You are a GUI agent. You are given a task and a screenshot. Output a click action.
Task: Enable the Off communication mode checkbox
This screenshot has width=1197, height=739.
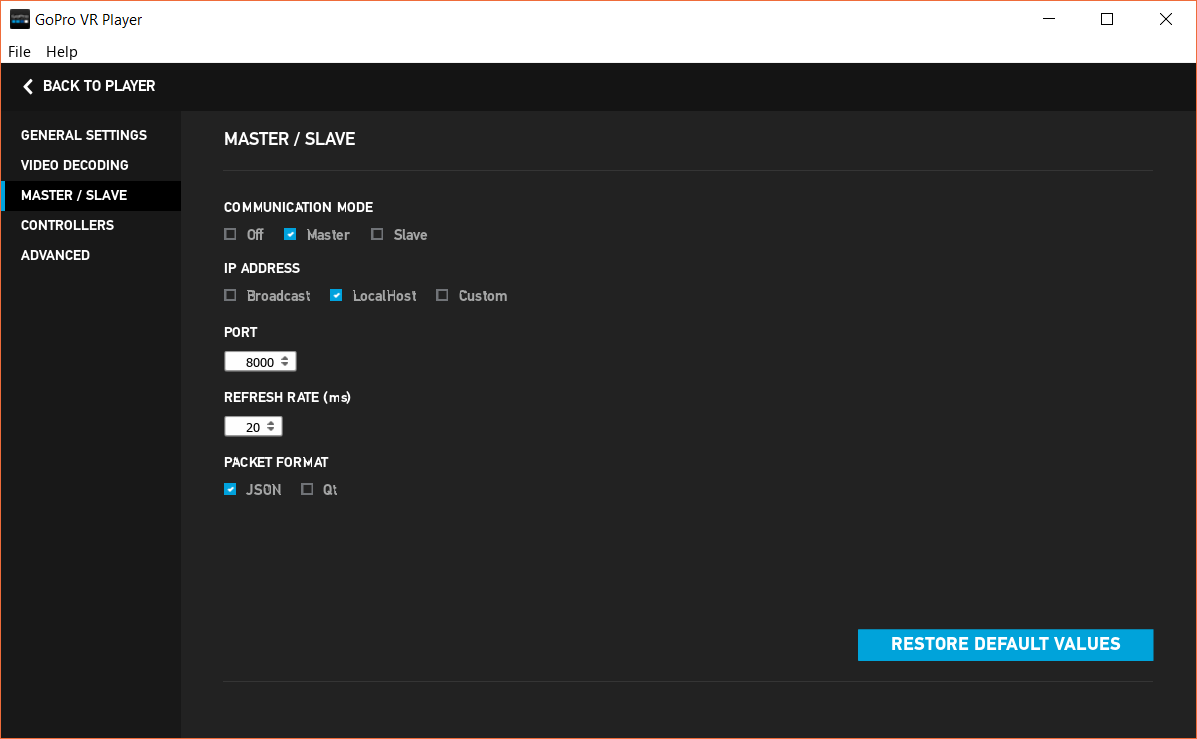click(x=230, y=235)
